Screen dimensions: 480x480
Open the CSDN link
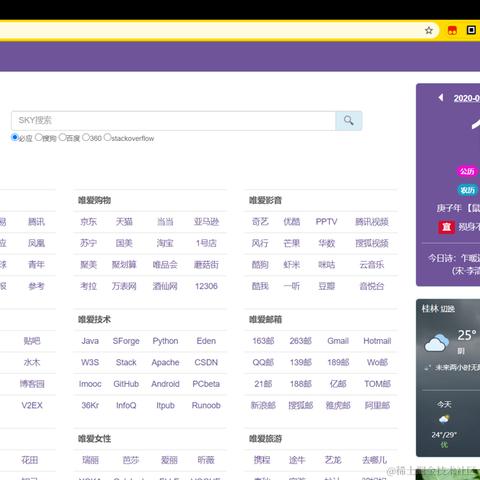point(206,362)
